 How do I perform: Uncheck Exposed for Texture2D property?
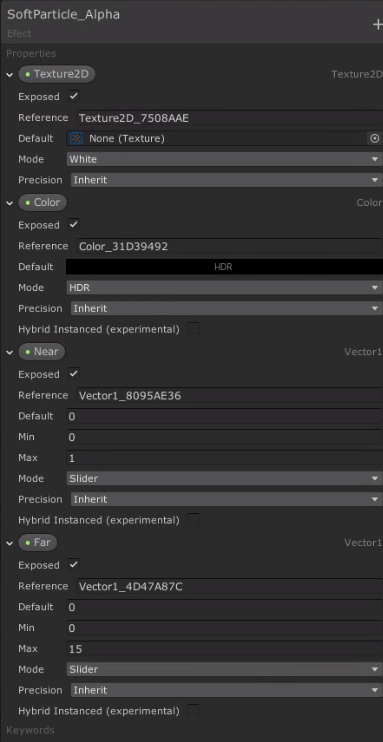tap(74, 96)
